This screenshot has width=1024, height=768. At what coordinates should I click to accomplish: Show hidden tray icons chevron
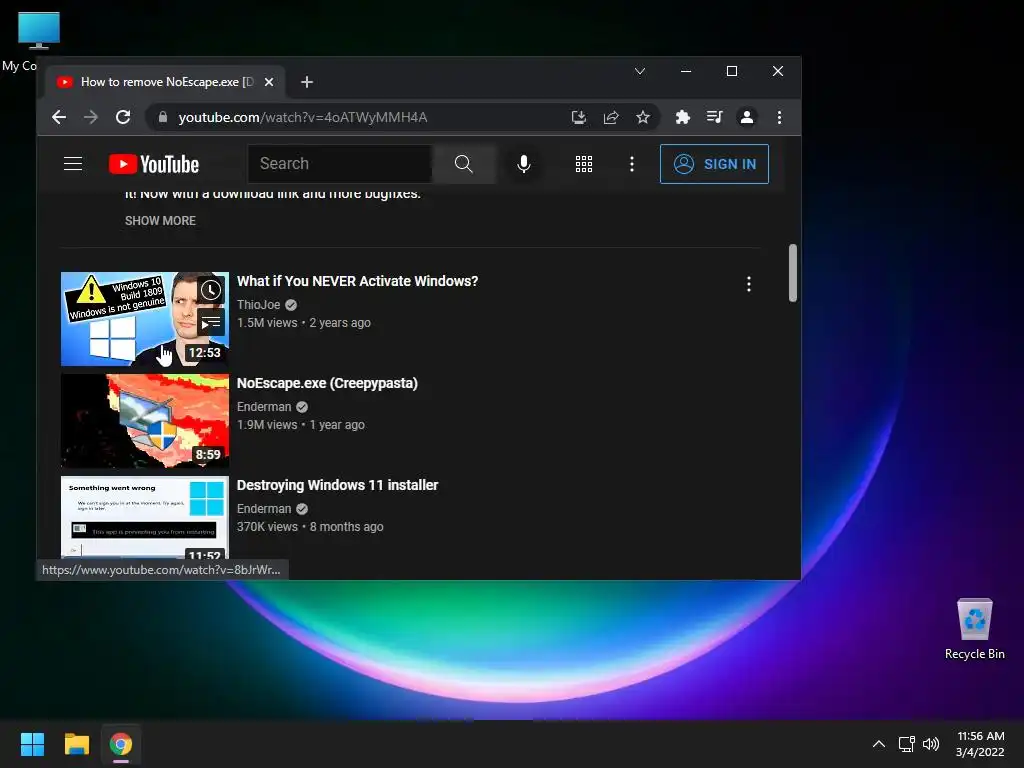click(879, 744)
